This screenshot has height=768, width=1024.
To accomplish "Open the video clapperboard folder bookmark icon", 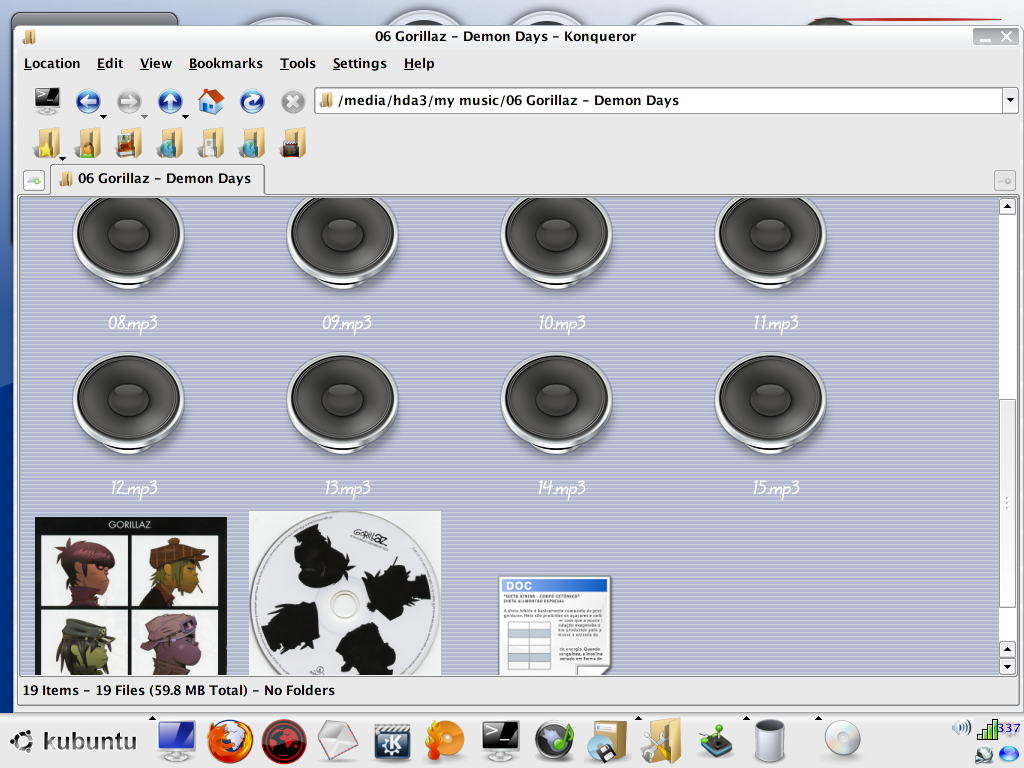I will [293, 143].
